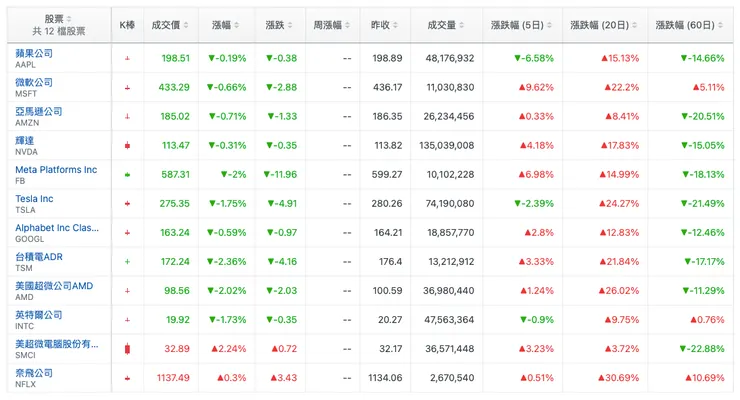Click the GOOGL row K棒 icon
Image resolution: width=740 pixels, height=400 pixels.
click(x=127, y=233)
